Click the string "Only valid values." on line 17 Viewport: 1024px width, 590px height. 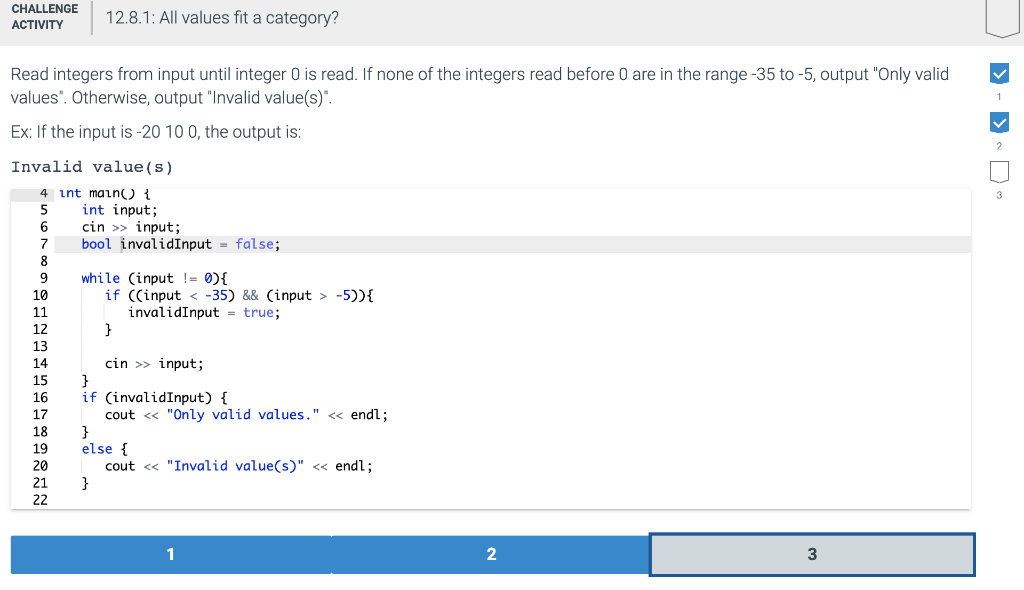(243, 414)
